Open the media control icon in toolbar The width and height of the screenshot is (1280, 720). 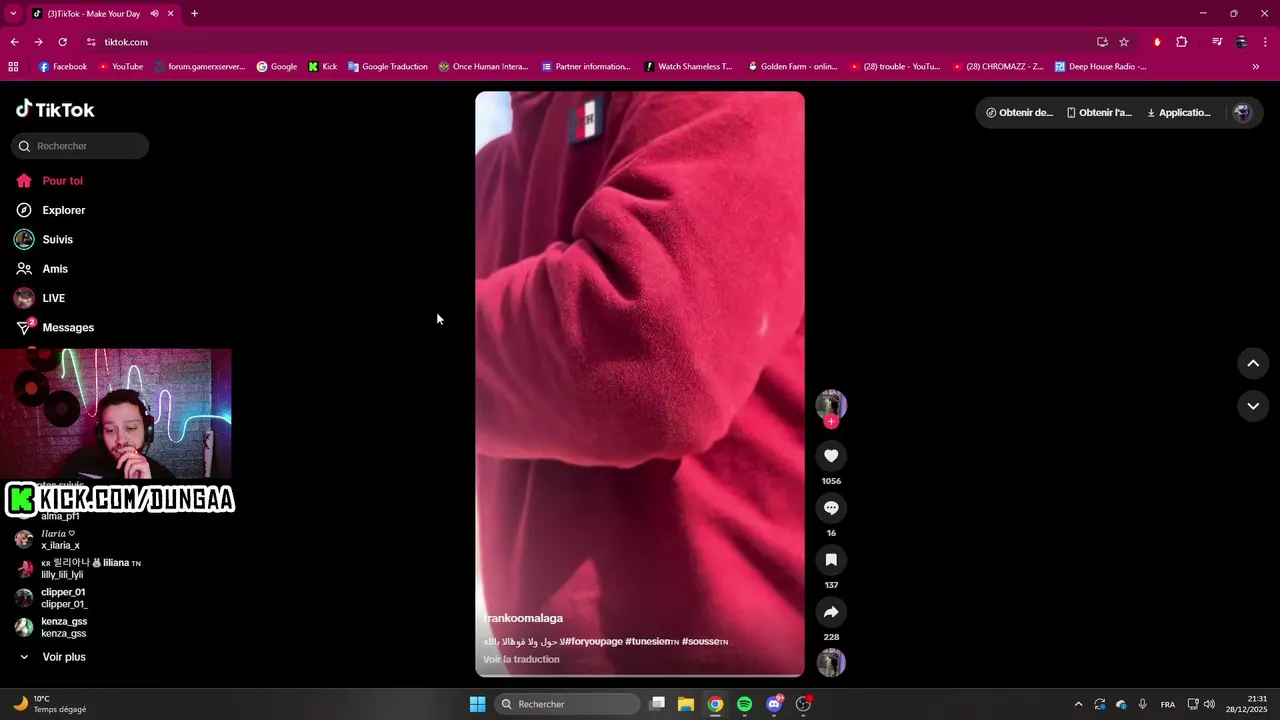1217,42
